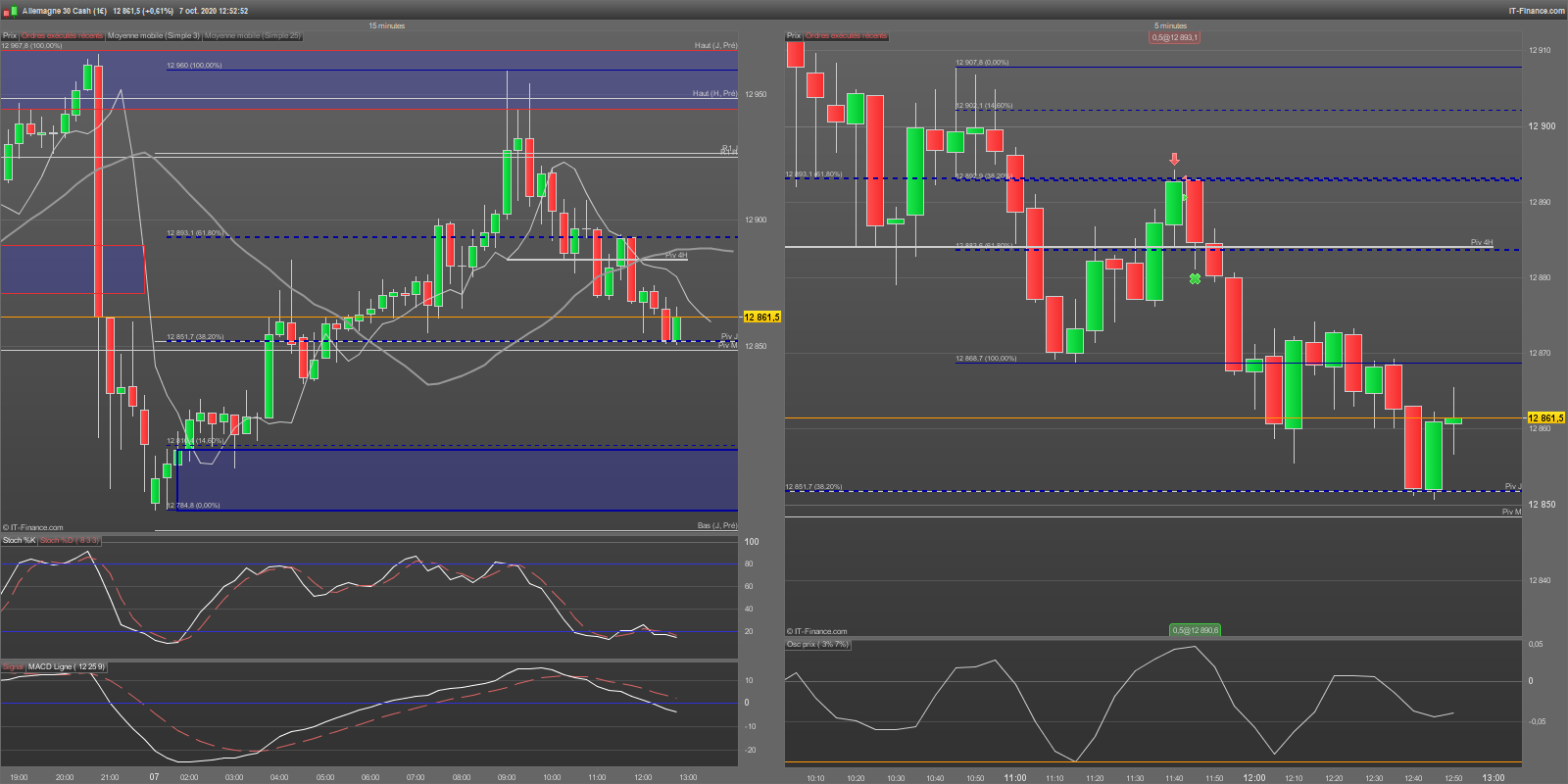The image size is (1568, 784).
Task: Click the 5 minutes timeframe title
Action: (x=1170, y=25)
